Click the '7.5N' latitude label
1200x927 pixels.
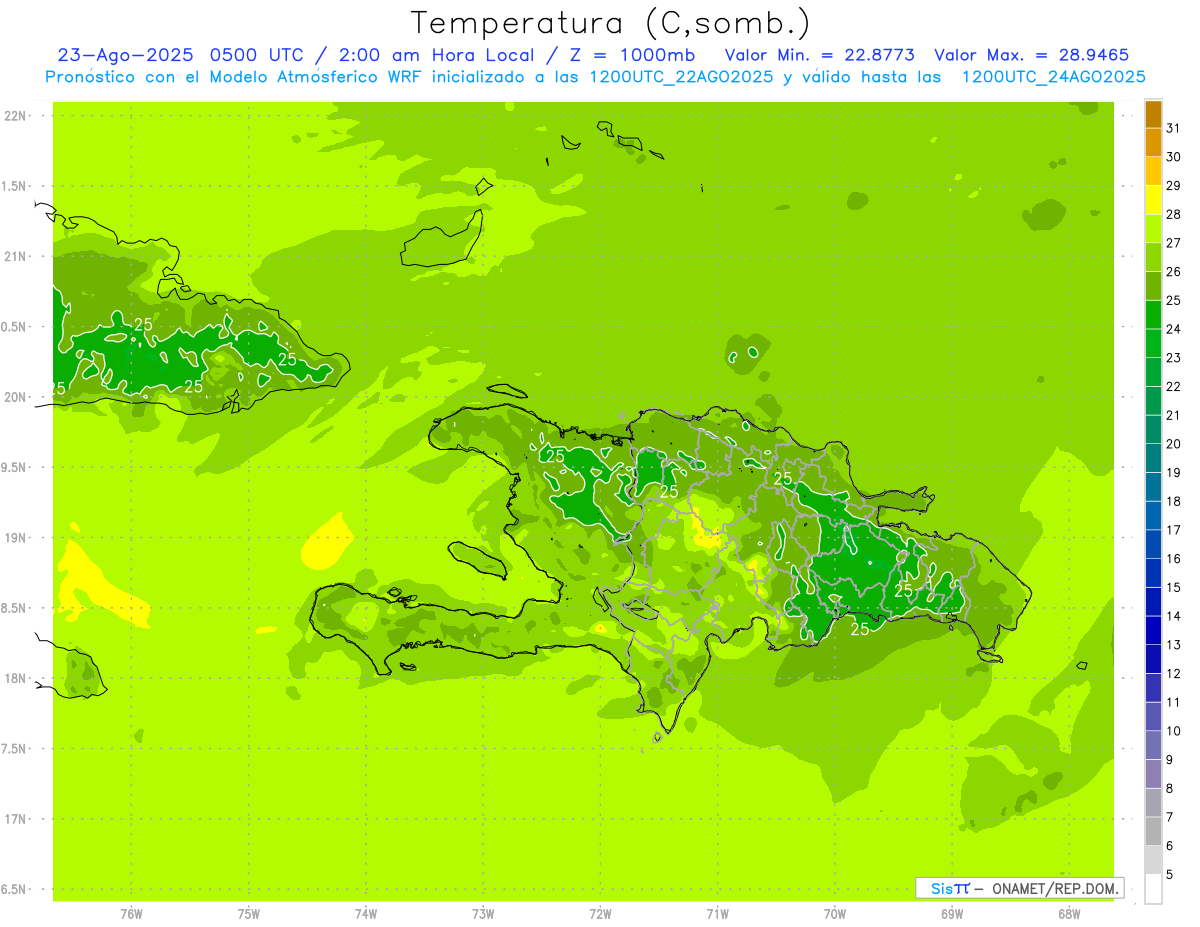pyautogui.click(x=14, y=748)
